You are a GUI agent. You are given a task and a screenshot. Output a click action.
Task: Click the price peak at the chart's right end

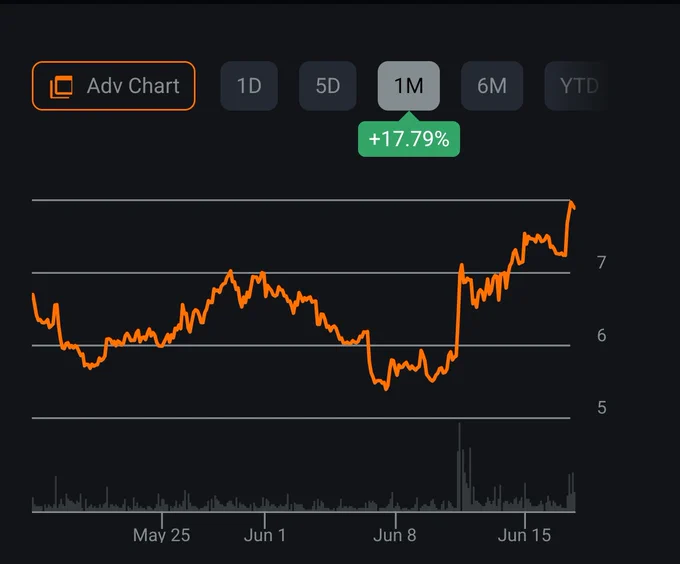point(572,204)
